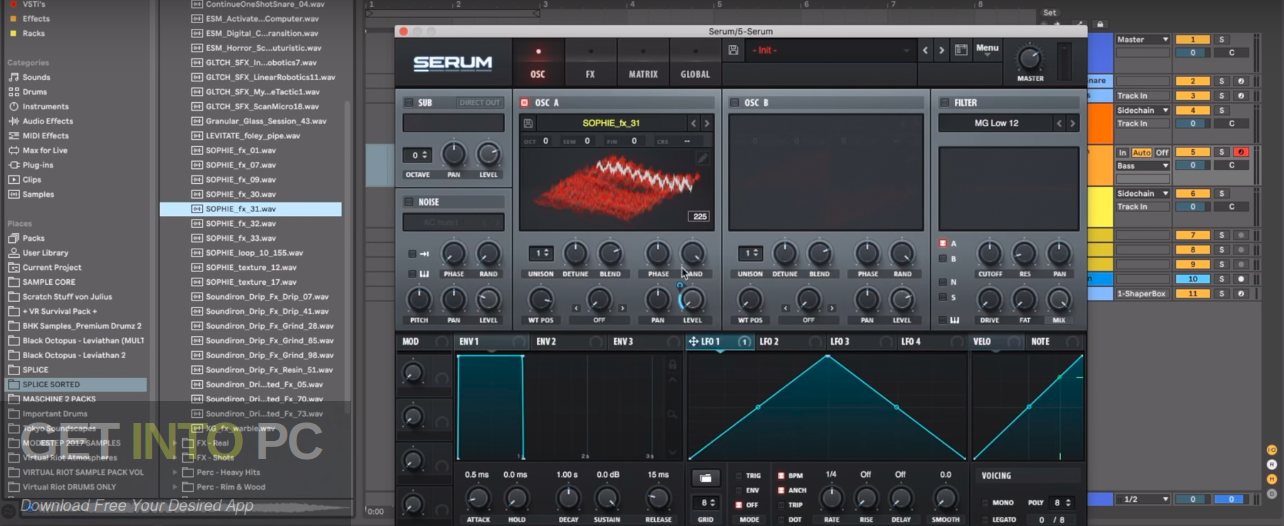The height and width of the screenshot is (526, 1284).
Task: Adjust filter CUTOFF knob
Action: point(989,253)
